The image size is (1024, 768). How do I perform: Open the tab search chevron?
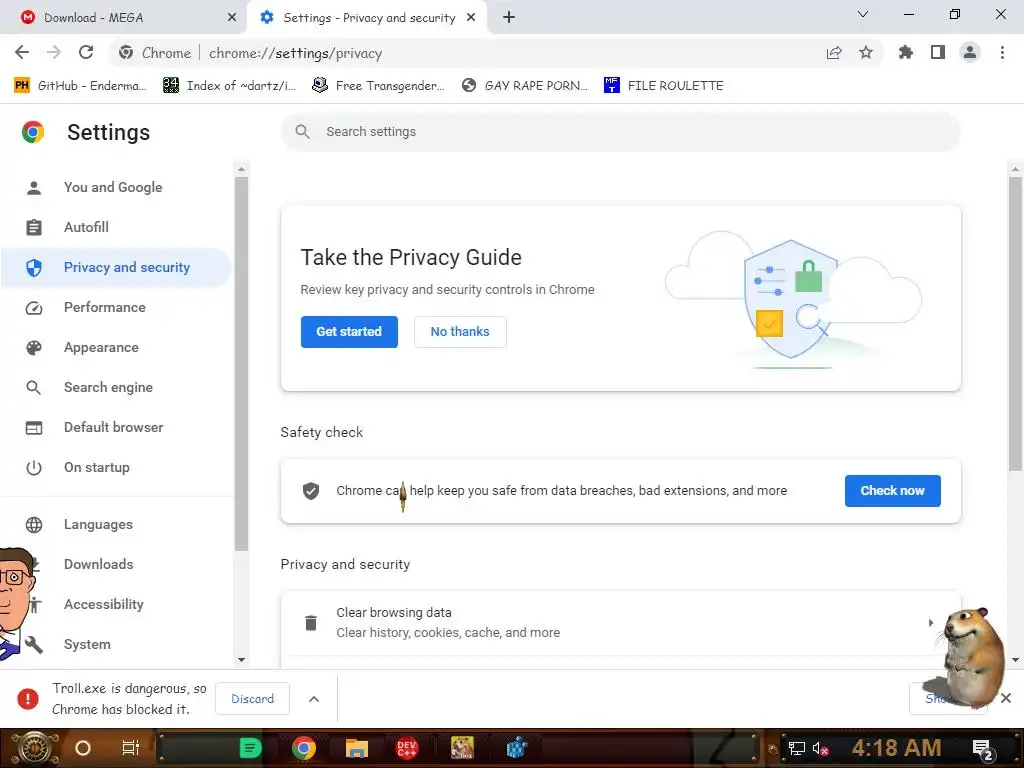point(863,14)
